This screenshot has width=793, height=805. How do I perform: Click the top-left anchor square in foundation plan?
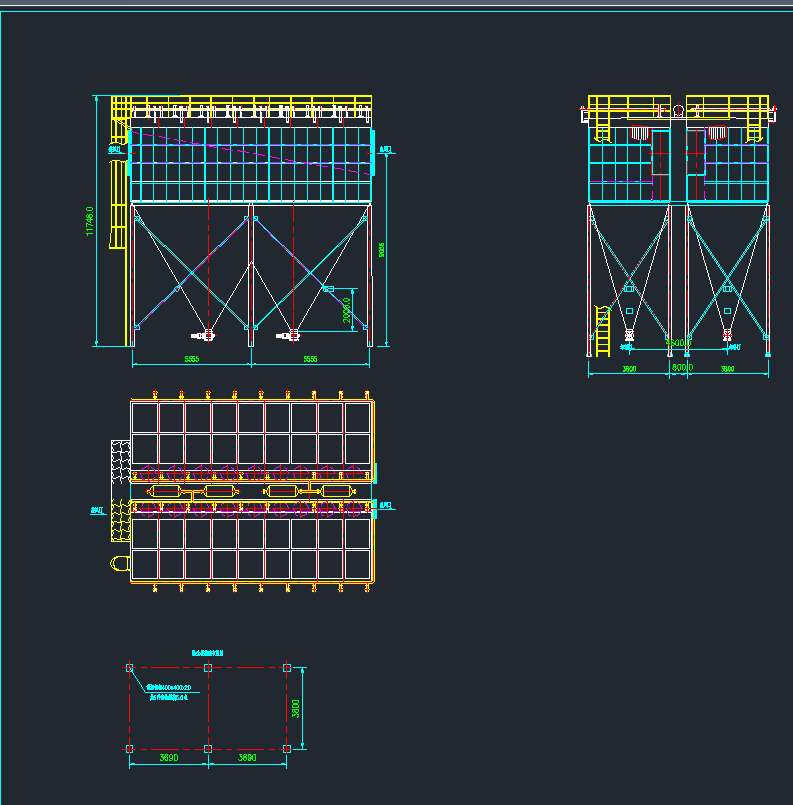129,667
